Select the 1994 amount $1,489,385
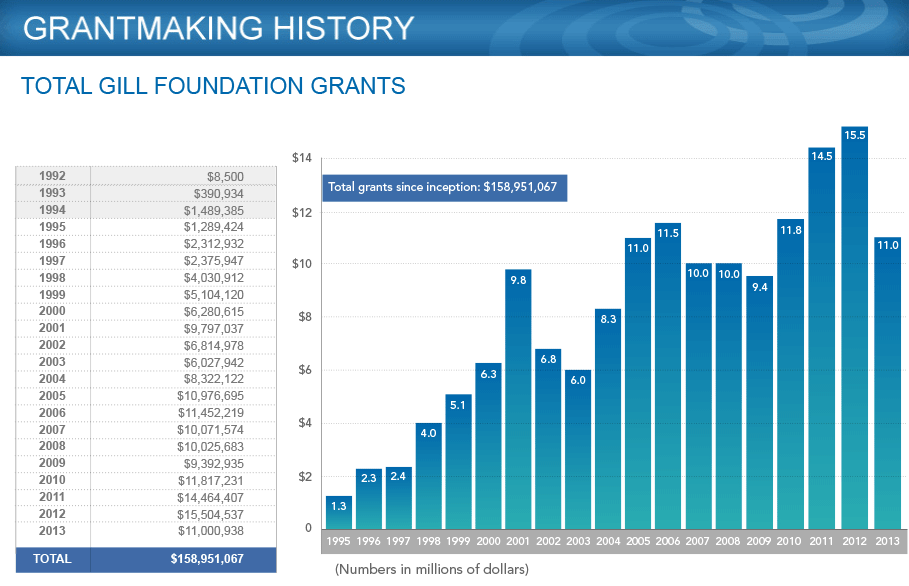The height and width of the screenshot is (586, 909). (213, 210)
